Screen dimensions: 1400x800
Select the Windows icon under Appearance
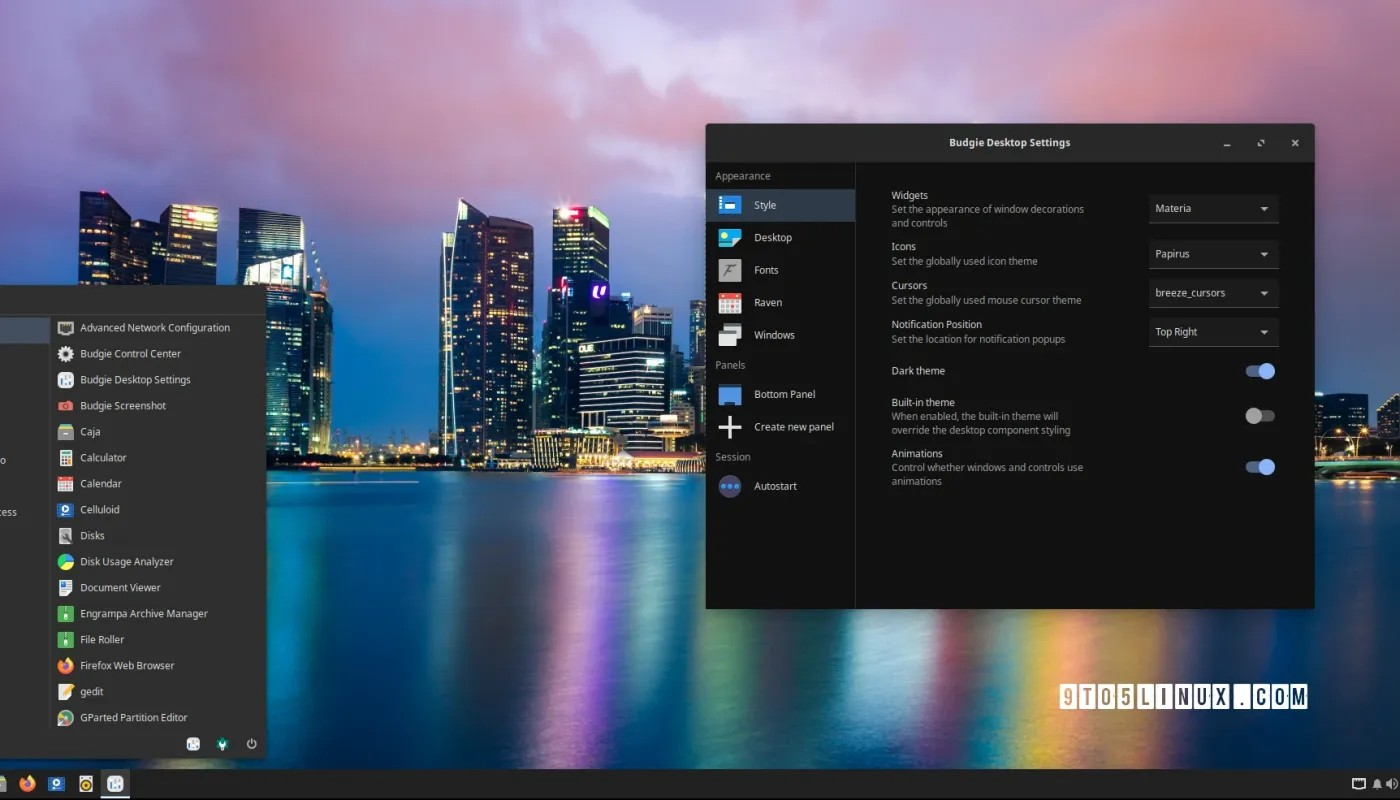(728, 334)
